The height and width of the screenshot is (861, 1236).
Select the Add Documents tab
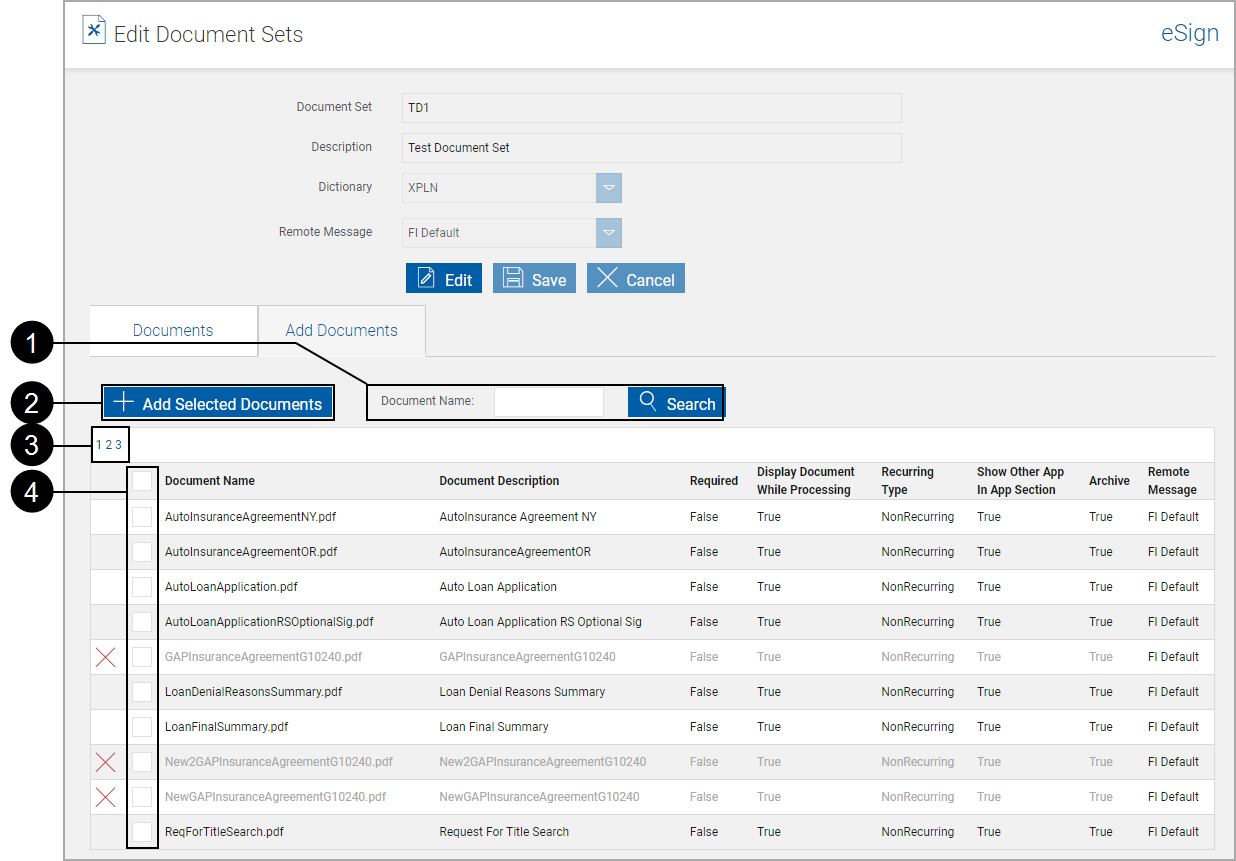tap(341, 329)
